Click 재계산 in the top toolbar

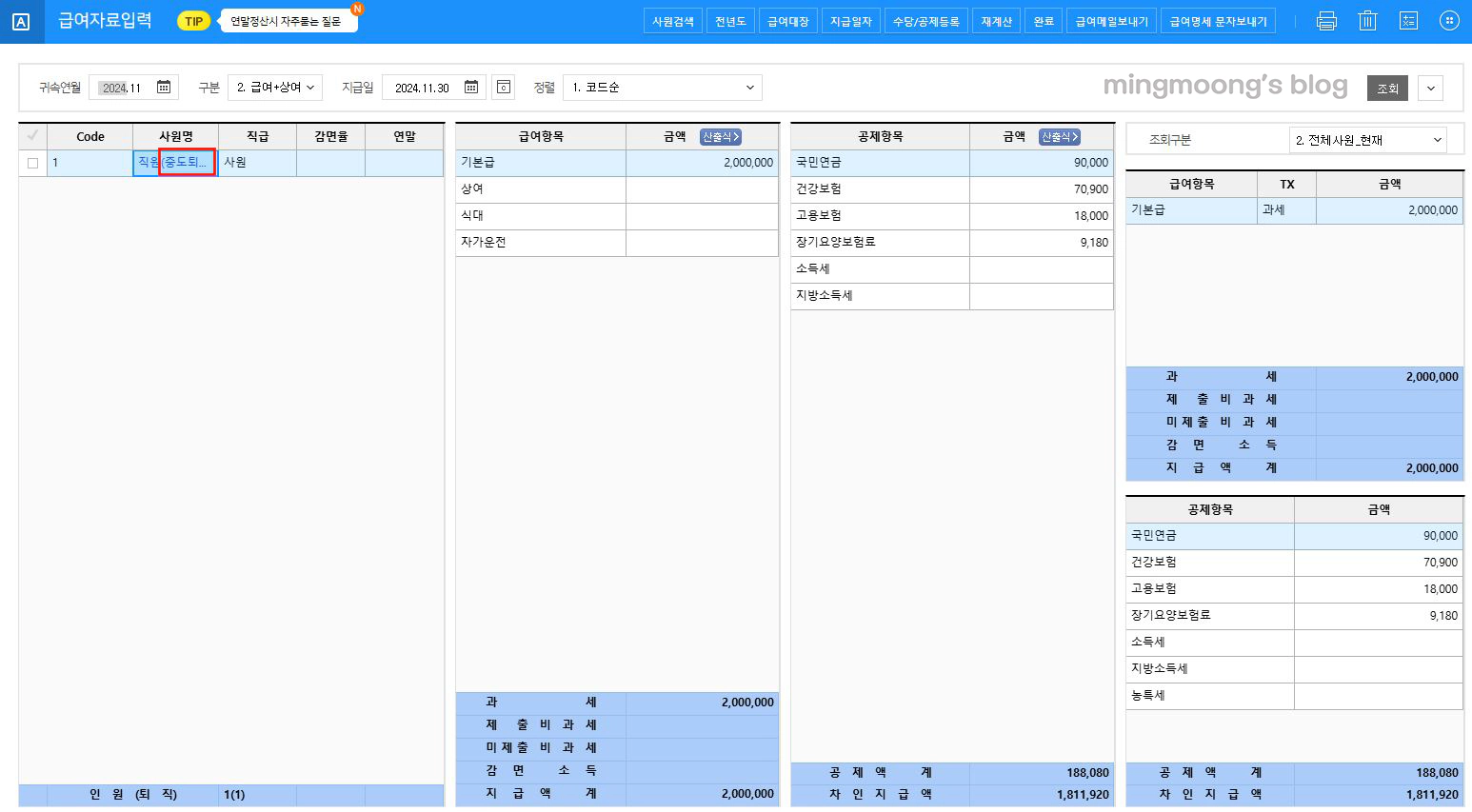[x=997, y=21]
